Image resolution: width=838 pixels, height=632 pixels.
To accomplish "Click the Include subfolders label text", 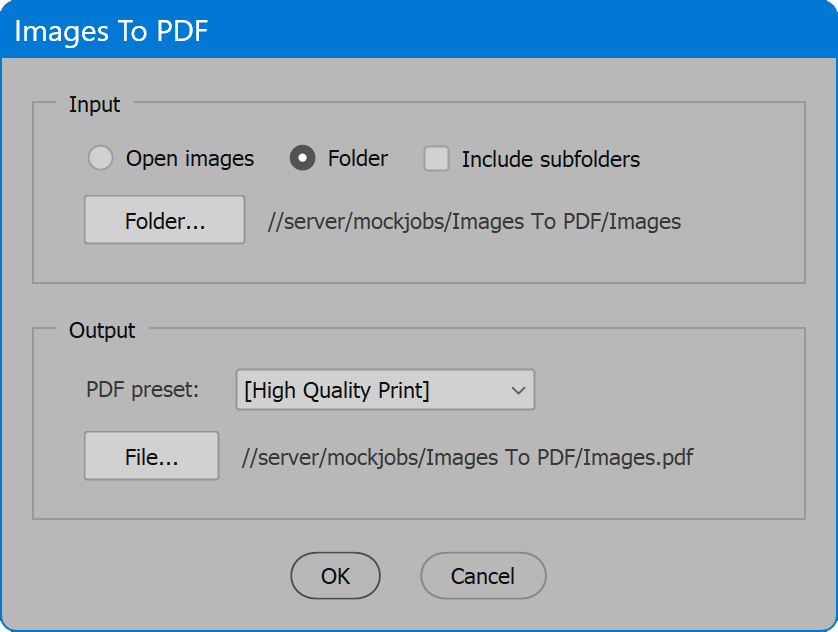I will click(550, 159).
